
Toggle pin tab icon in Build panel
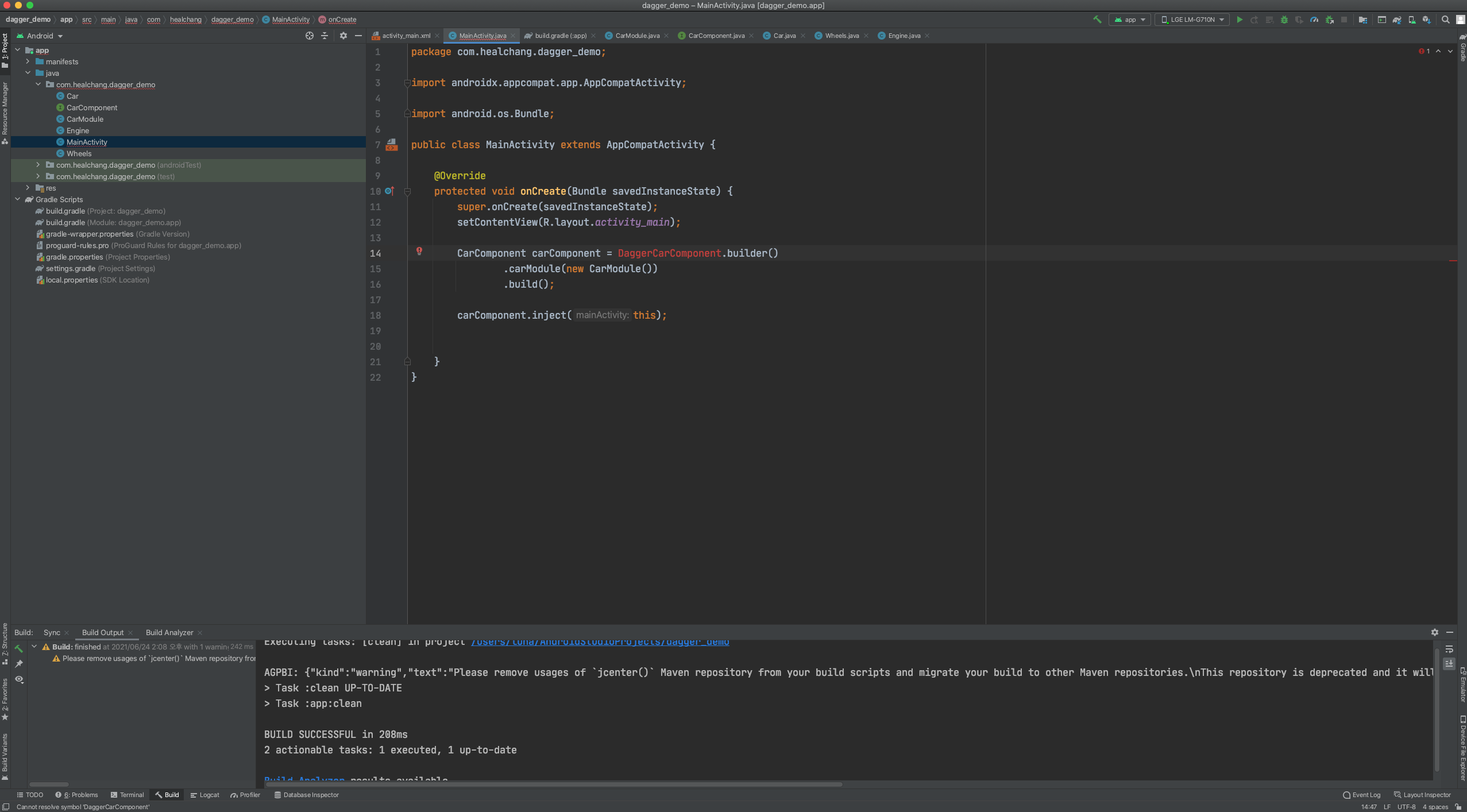pyautogui.click(x=19, y=664)
